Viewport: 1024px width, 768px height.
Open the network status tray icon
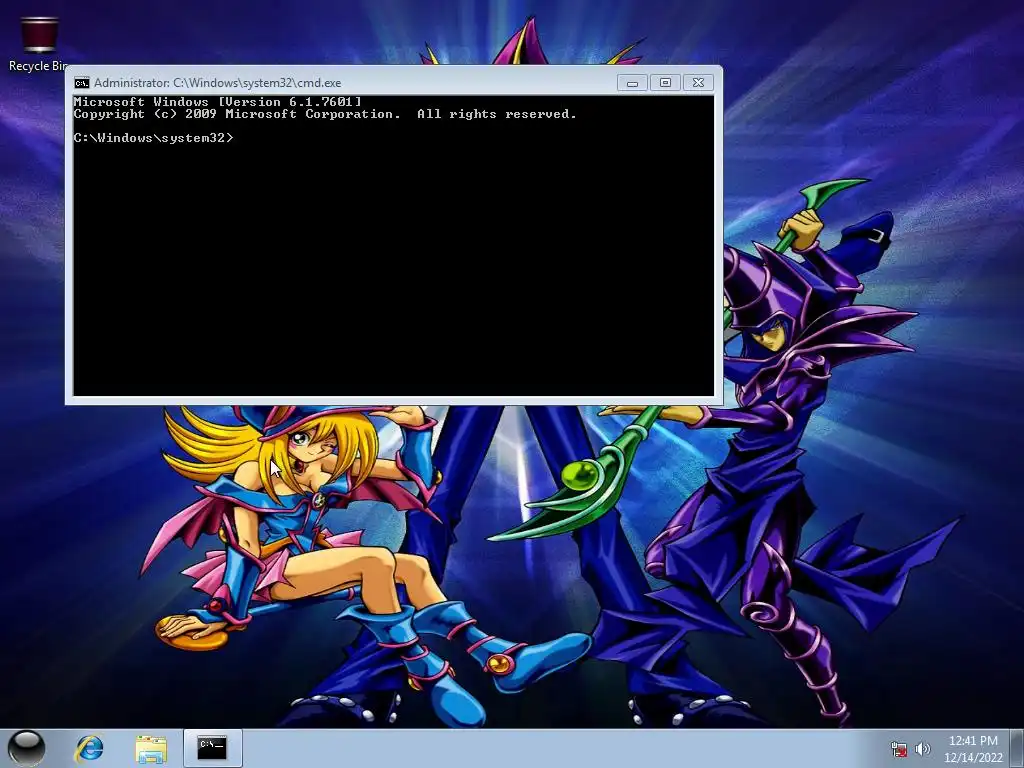899,749
